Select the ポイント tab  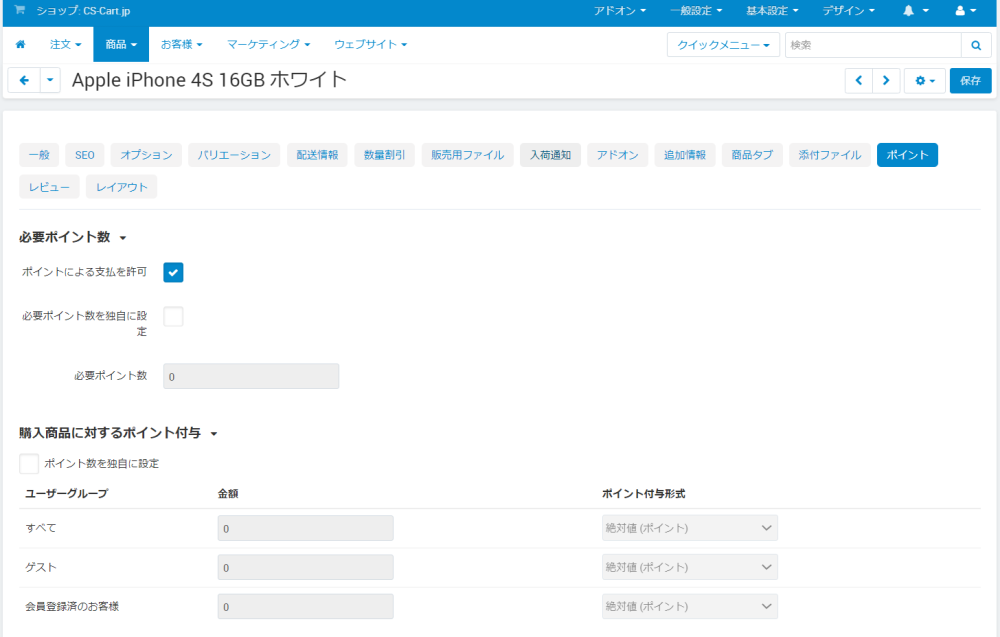coord(907,155)
